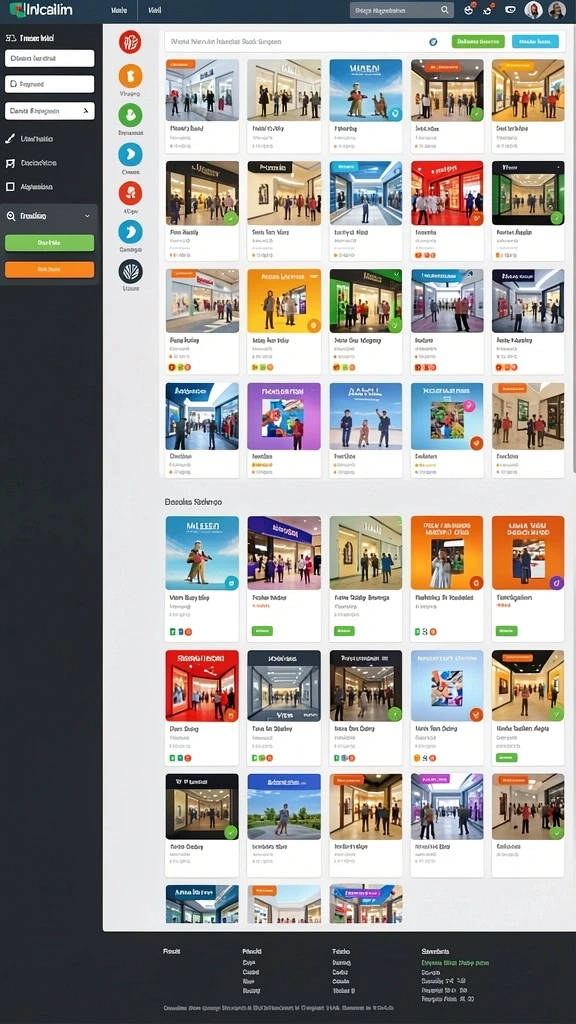Click the orange button in the dark sidebar
The height and width of the screenshot is (1024, 576).
[x=50, y=269]
